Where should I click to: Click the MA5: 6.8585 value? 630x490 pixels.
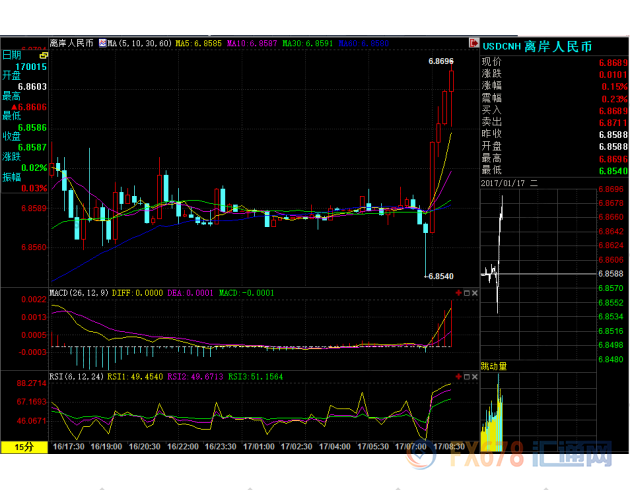pyautogui.click(x=198, y=43)
